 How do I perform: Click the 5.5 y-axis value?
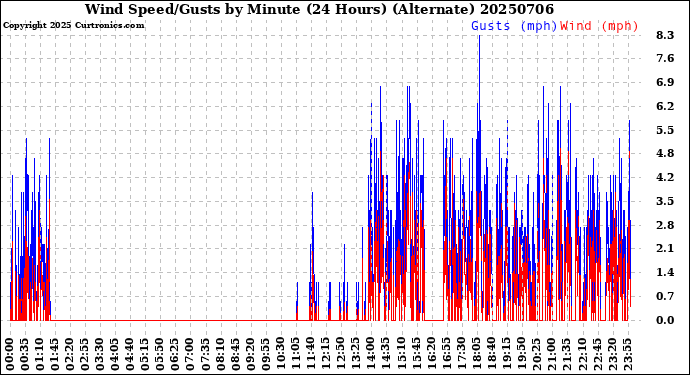(665, 130)
